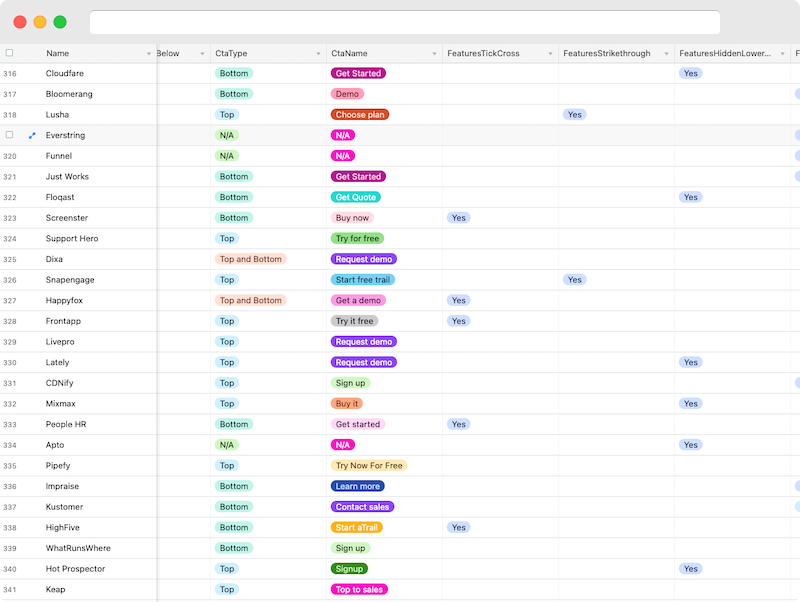Viewport: 800px width, 602px height.
Task: Click the CDNify name cell
Action: pos(59,383)
